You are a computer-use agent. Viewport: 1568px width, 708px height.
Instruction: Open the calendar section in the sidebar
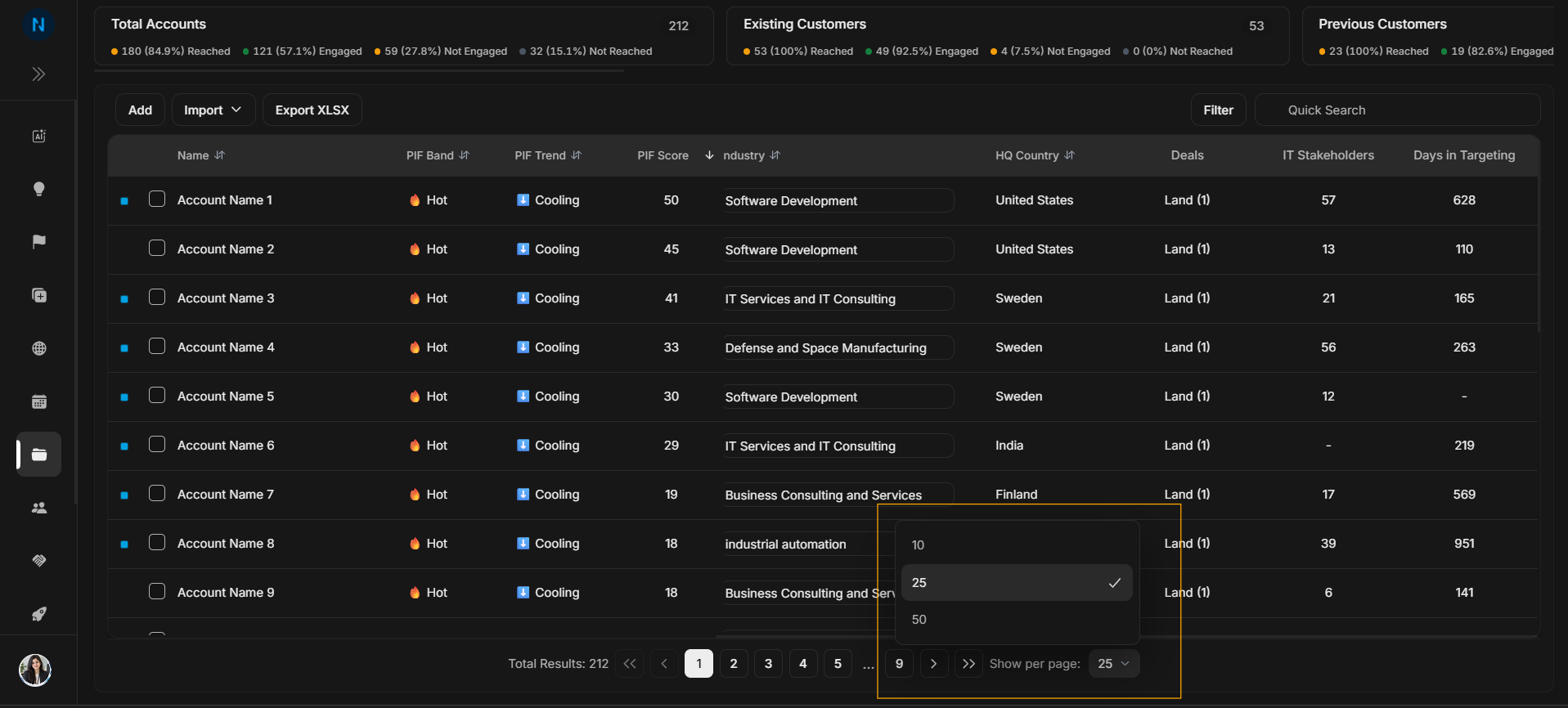pos(38,401)
